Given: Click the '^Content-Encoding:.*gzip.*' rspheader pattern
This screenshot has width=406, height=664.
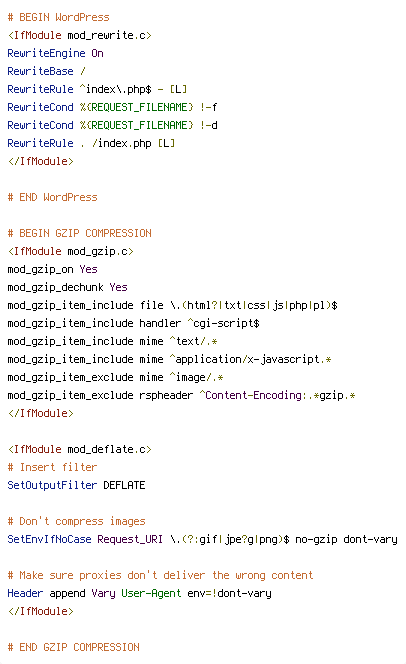Looking at the screenshot, I should coord(277,396).
